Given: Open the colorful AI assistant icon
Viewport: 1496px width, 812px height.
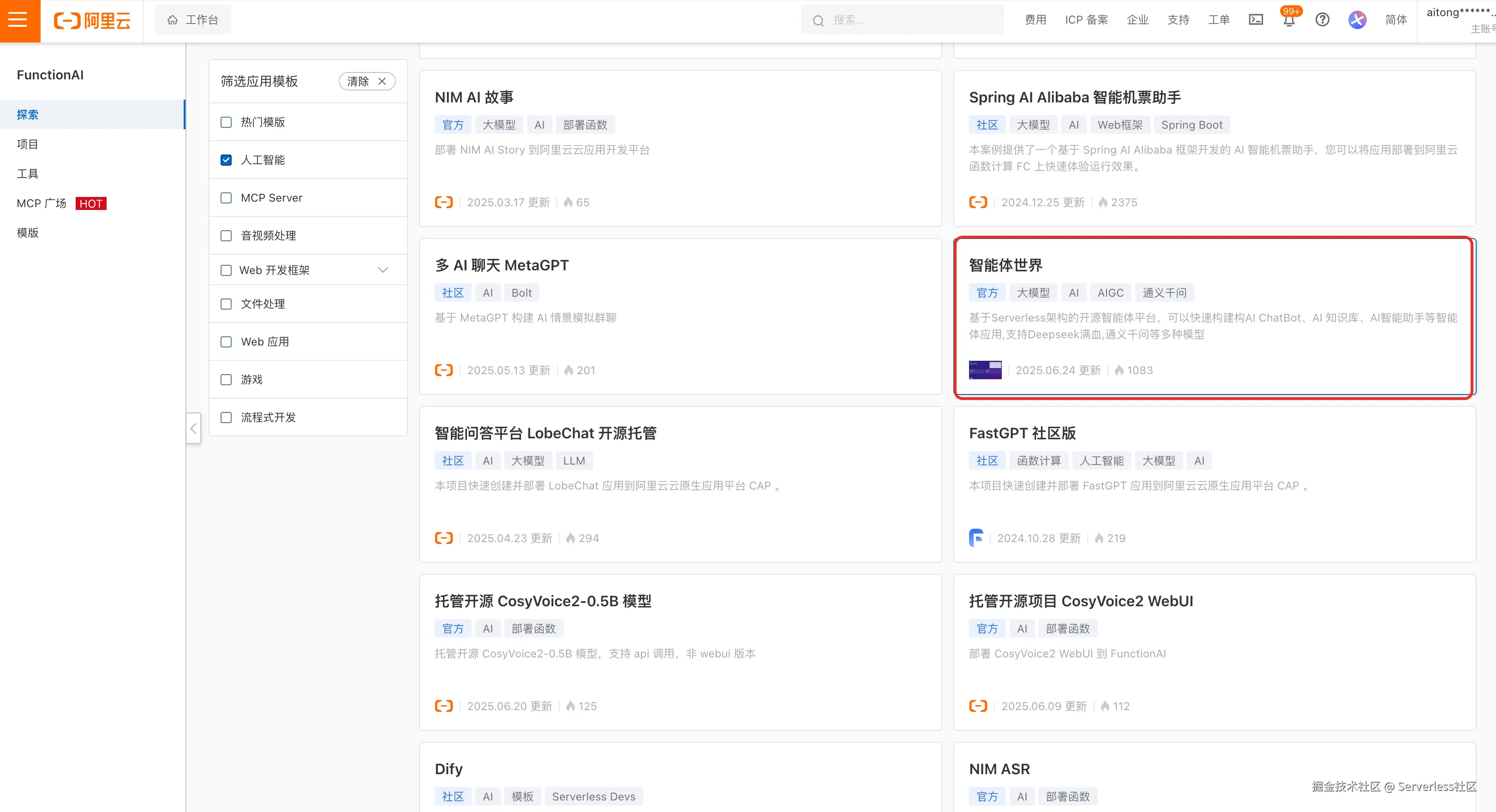Looking at the screenshot, I should (1357, 20).
